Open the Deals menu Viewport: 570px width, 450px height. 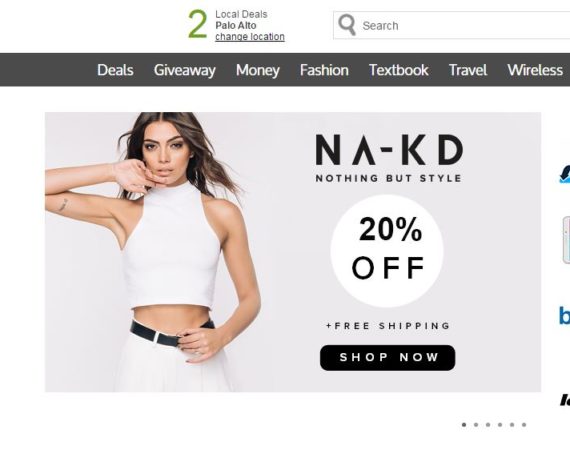115,70
